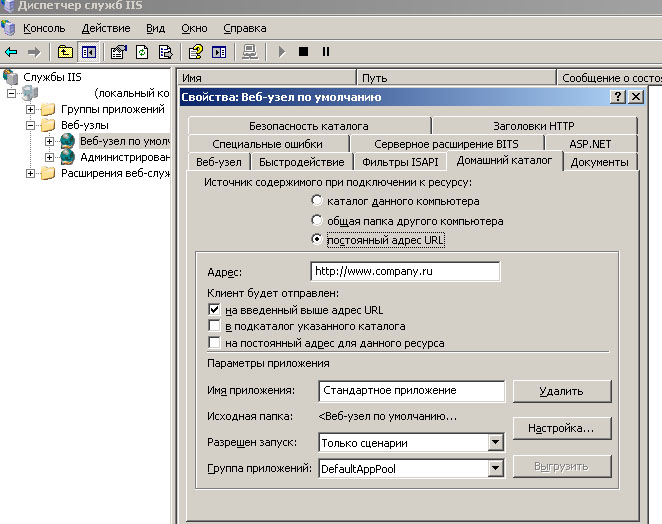
Task: Expand the Администрирование site node
Action: pyautogui.click(x=49, y=157)
